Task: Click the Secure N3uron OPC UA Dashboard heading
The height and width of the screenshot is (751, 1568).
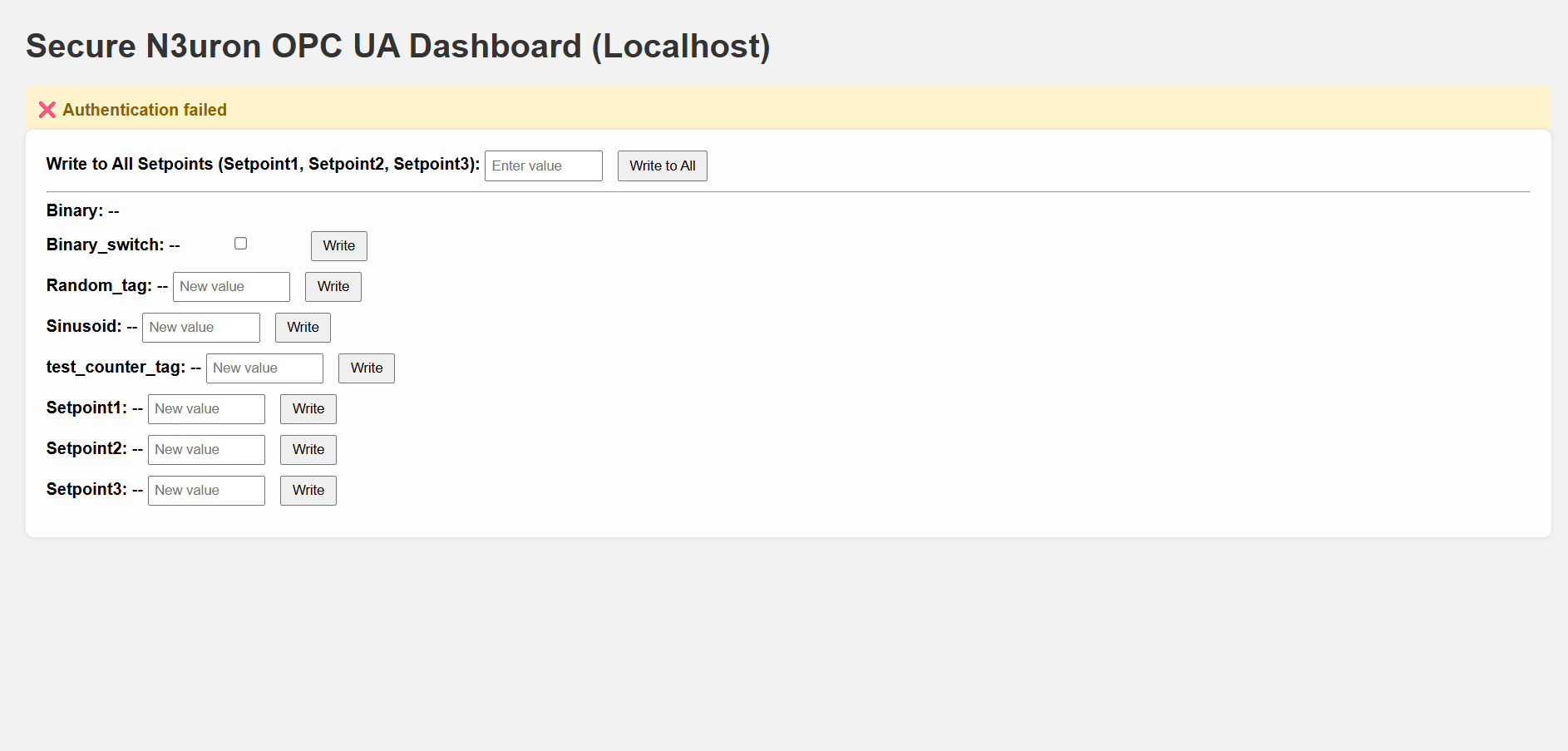Action: click(397, 47)
